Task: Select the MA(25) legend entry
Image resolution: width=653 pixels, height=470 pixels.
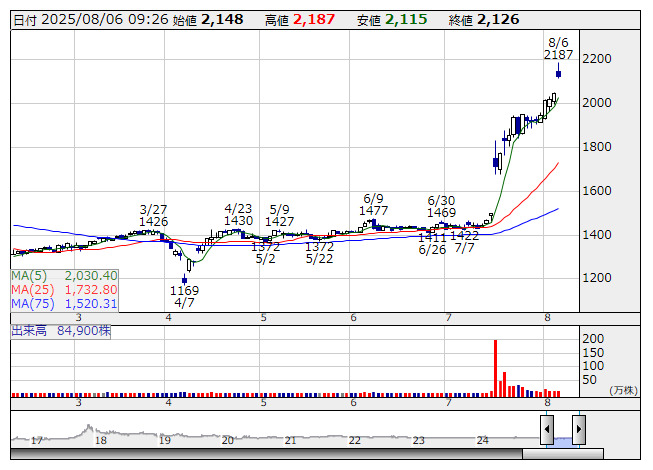Action: coord(65,289)
